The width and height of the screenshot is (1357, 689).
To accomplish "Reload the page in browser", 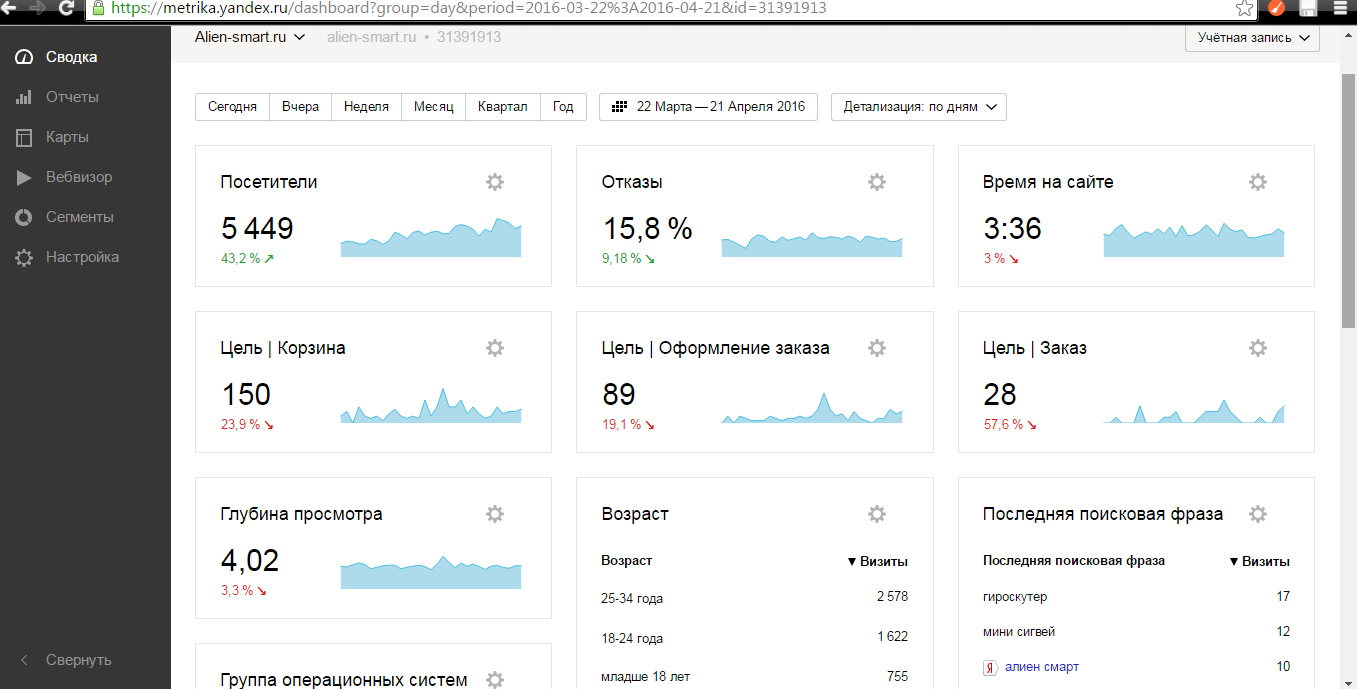I will (x=66, y=7).
